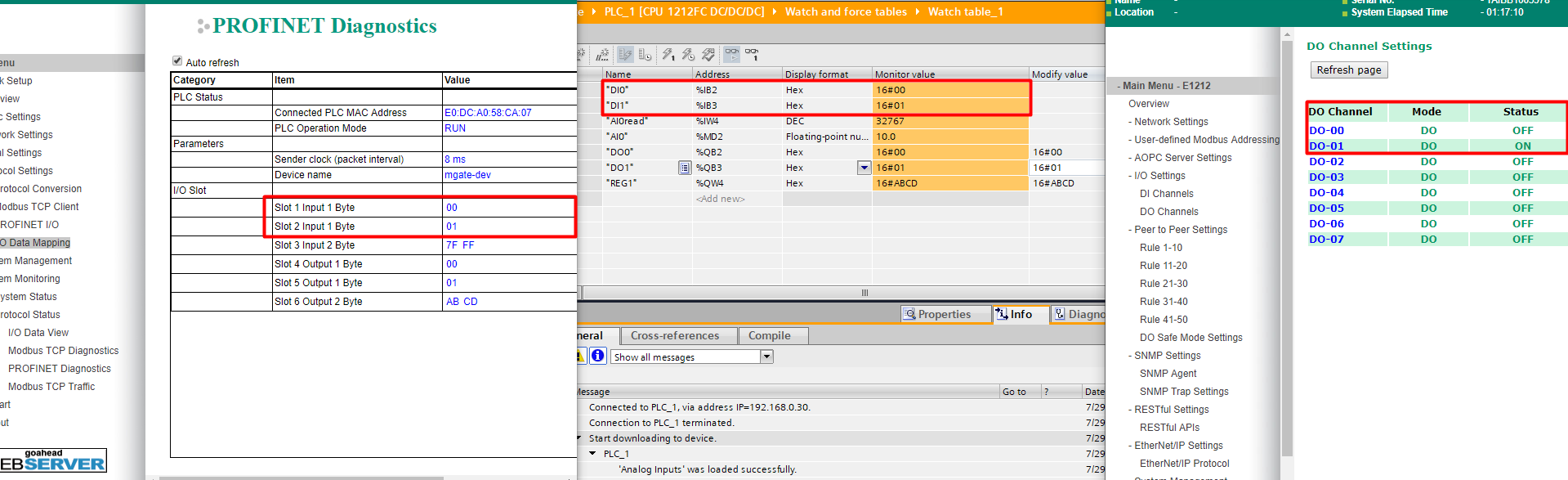Click the yellow warning filter icon in Info panel
1568x480 pixels.
coord(581,356)
